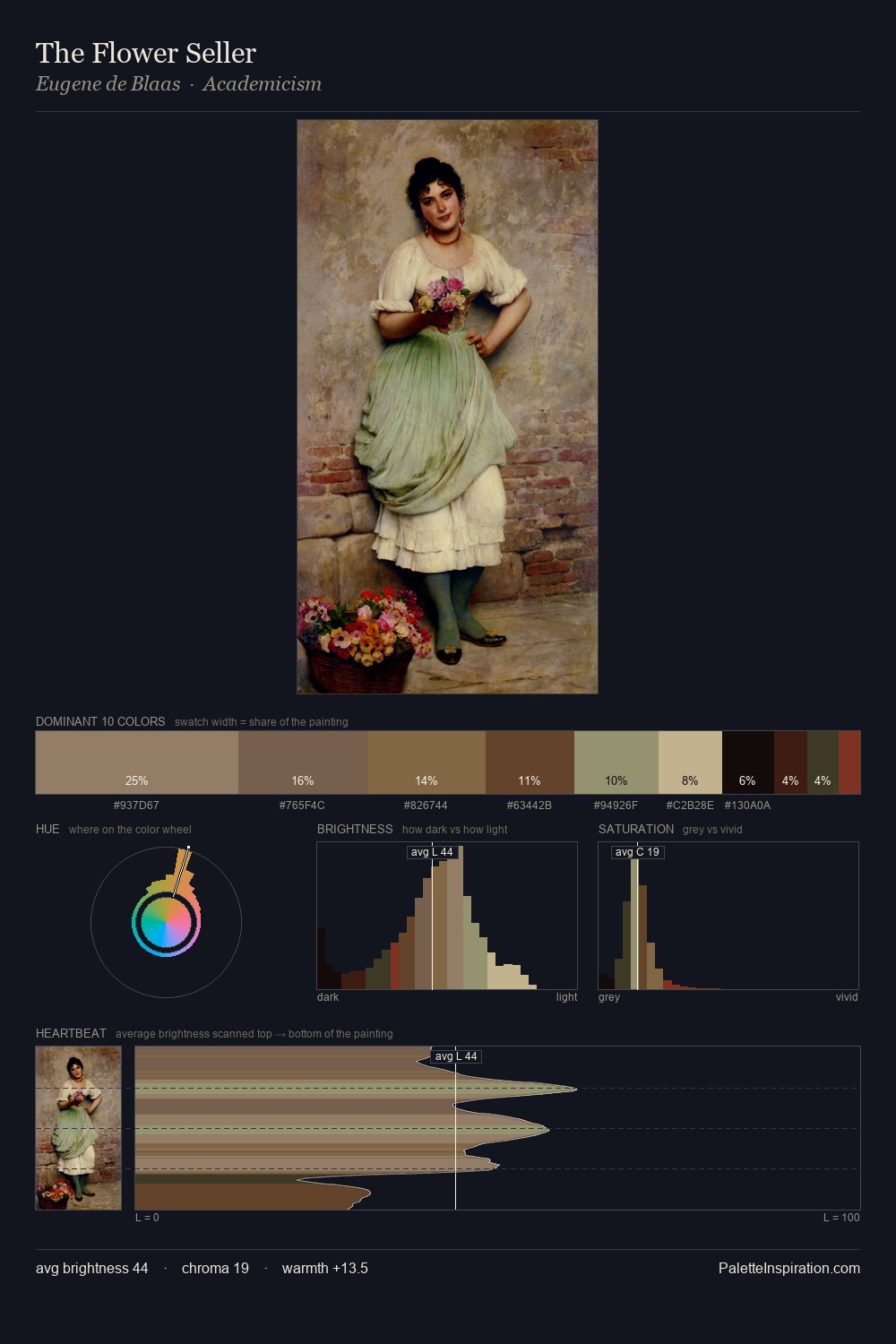Click 'swatch width = share of the painting' caption
896x1344 pixels.
[x=262, y=722]
